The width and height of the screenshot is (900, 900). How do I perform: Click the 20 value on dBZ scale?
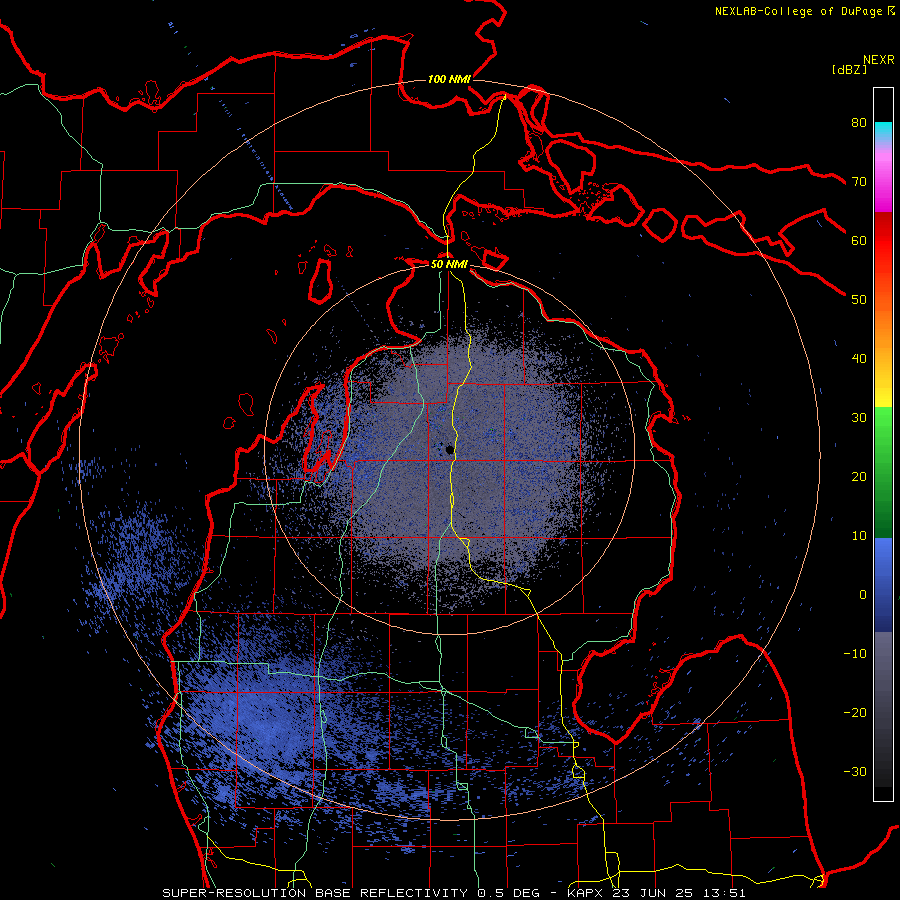point(859,476)
